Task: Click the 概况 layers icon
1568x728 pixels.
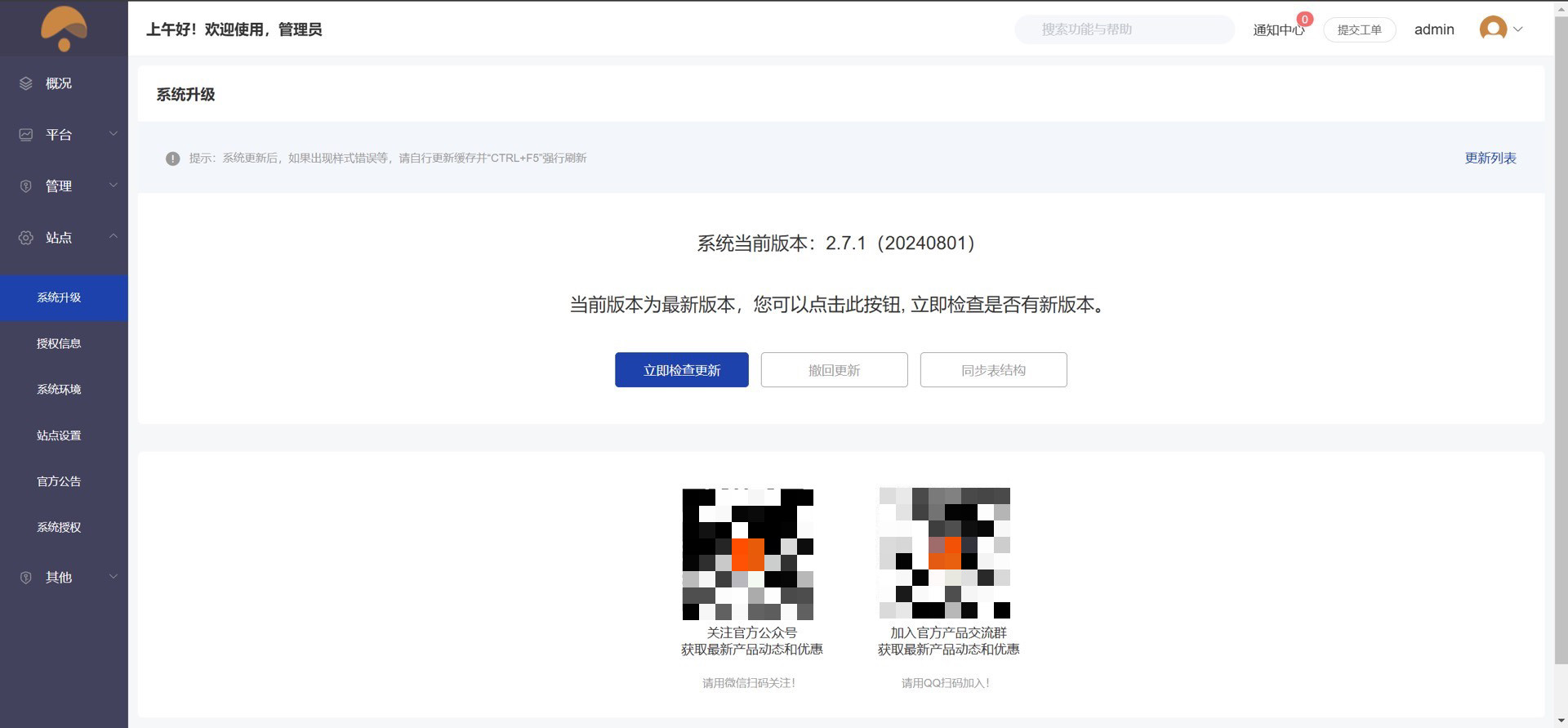Action: tap(26, 83)
